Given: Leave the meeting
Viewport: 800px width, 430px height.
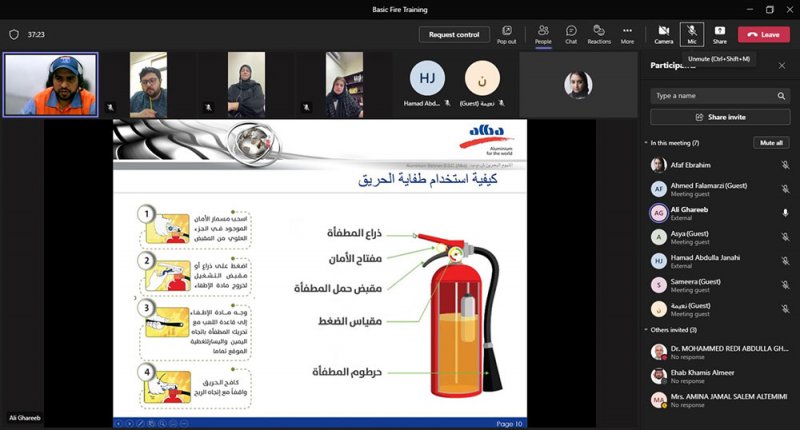Looking at the screenshot, I should pyautogui.click(x=764, y=35).
